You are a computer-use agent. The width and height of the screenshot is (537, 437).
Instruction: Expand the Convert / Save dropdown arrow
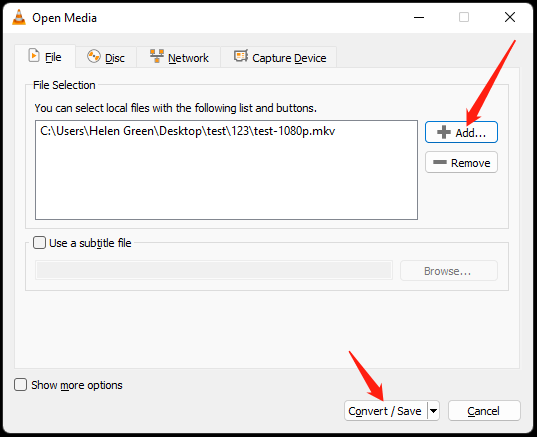434,411
